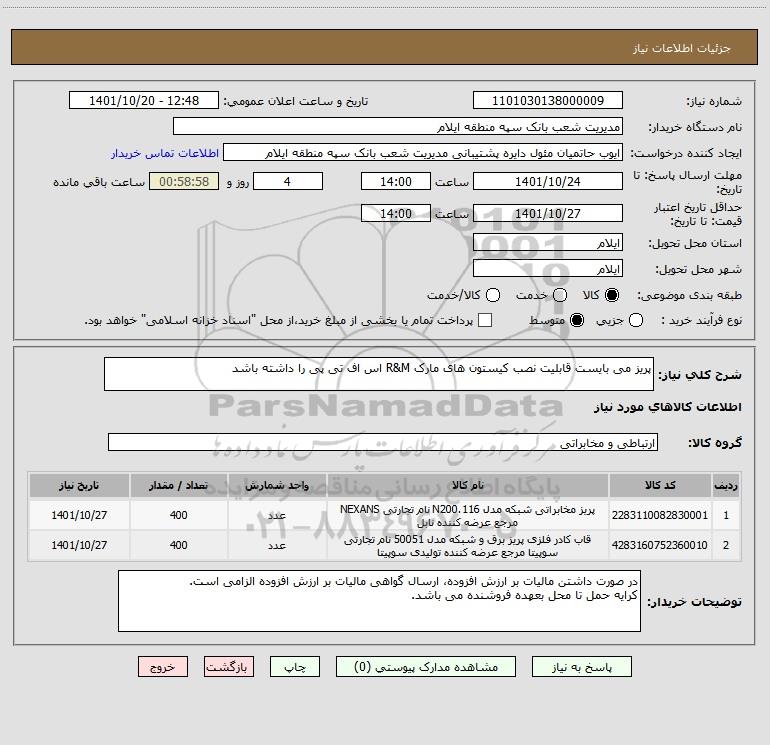Click unit عدد in row 2

coord(277,545)
